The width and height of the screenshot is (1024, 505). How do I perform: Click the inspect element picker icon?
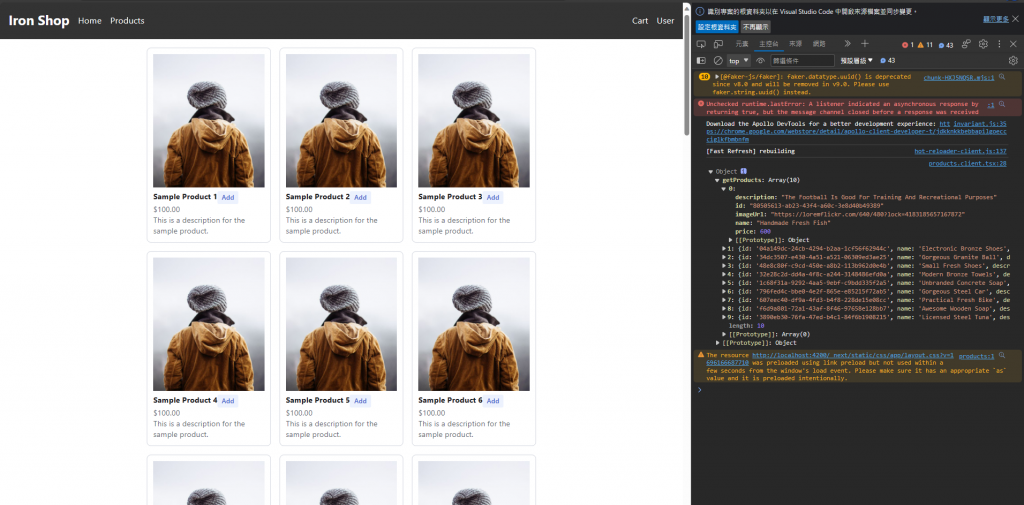tap(702, 44)
